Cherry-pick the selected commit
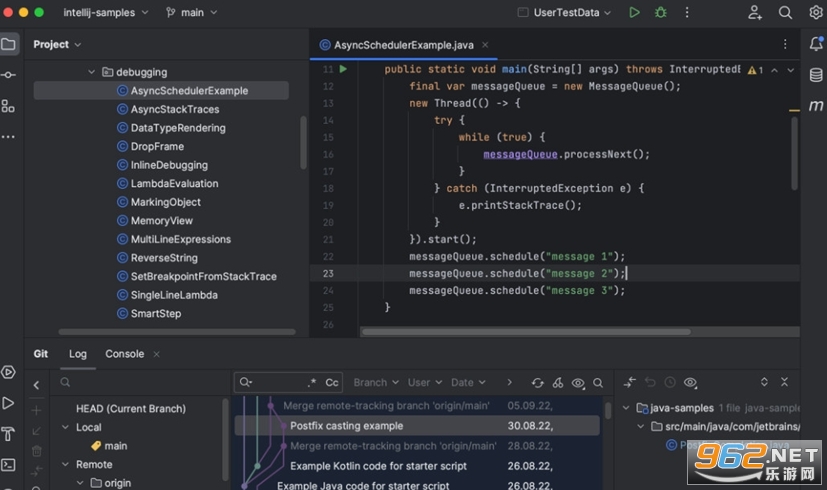827x490 pixels. (x=558, y=383)
